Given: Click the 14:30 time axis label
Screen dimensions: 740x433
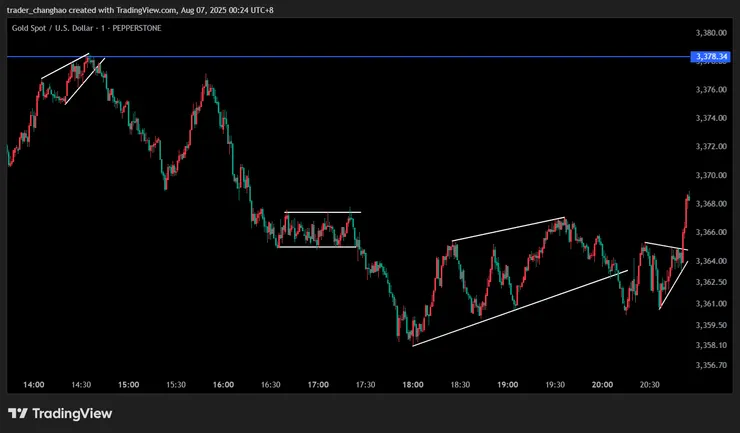Looking at the screenshot, I should coord(81,385).
